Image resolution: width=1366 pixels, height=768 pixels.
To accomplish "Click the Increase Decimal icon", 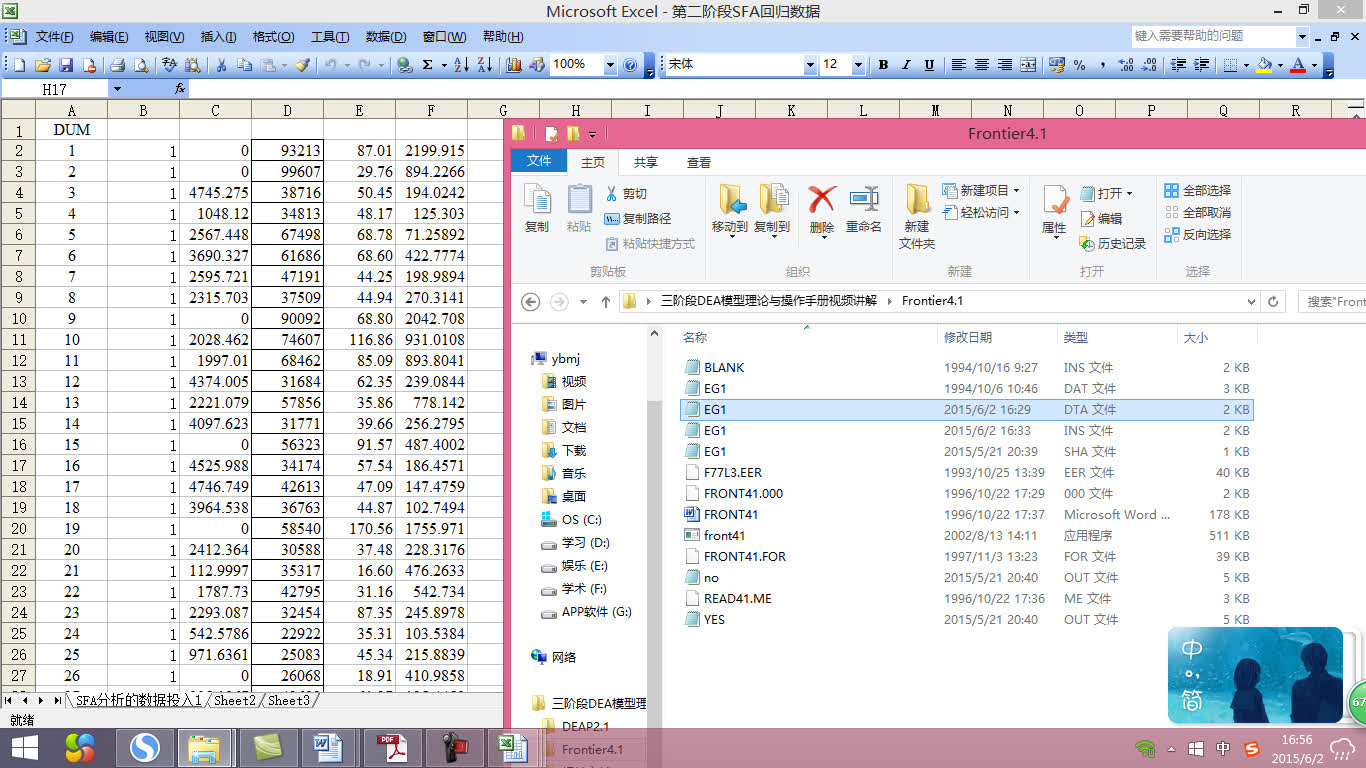I will coord(1126,65).
